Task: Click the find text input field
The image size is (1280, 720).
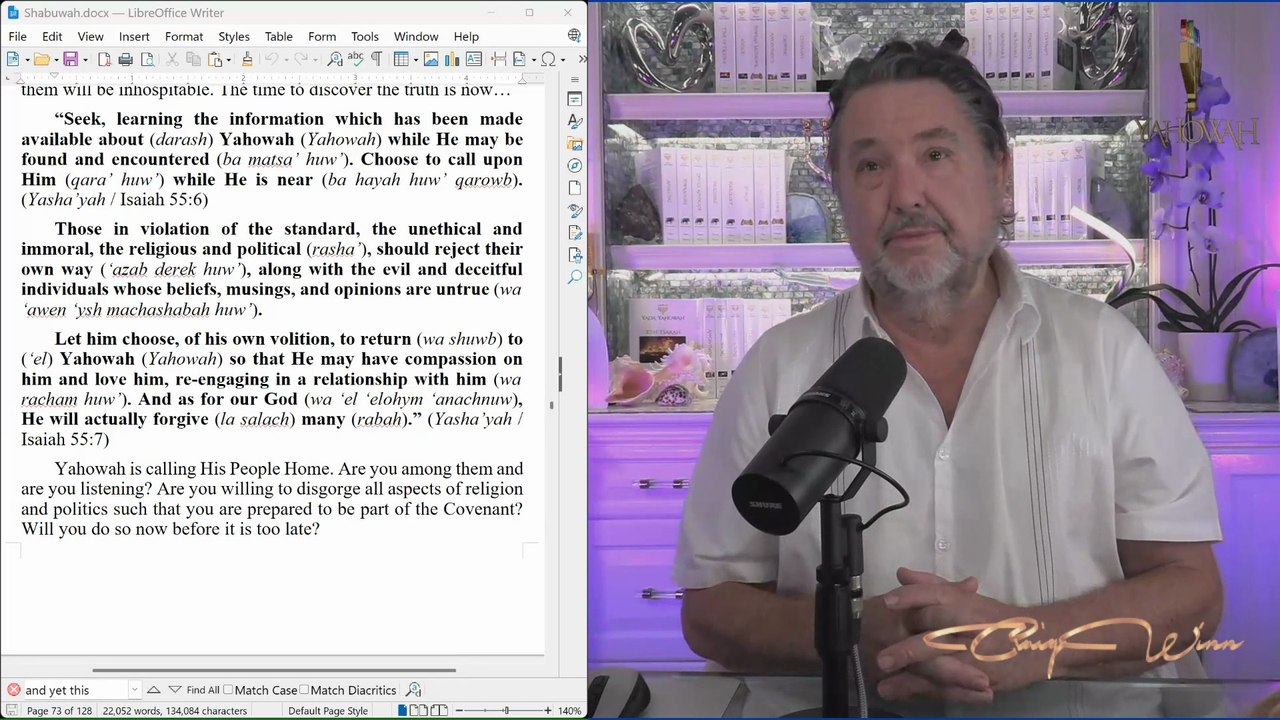Action: (x=76, y=690)
